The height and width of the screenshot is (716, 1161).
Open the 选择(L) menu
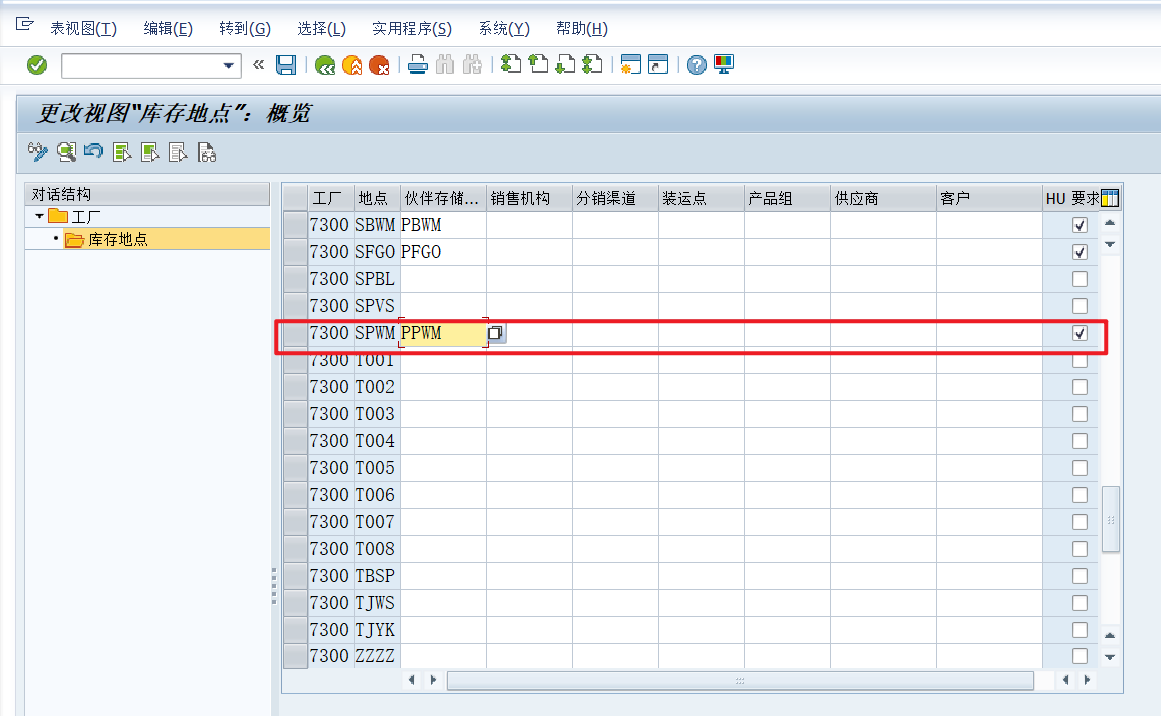click(321, 28)
